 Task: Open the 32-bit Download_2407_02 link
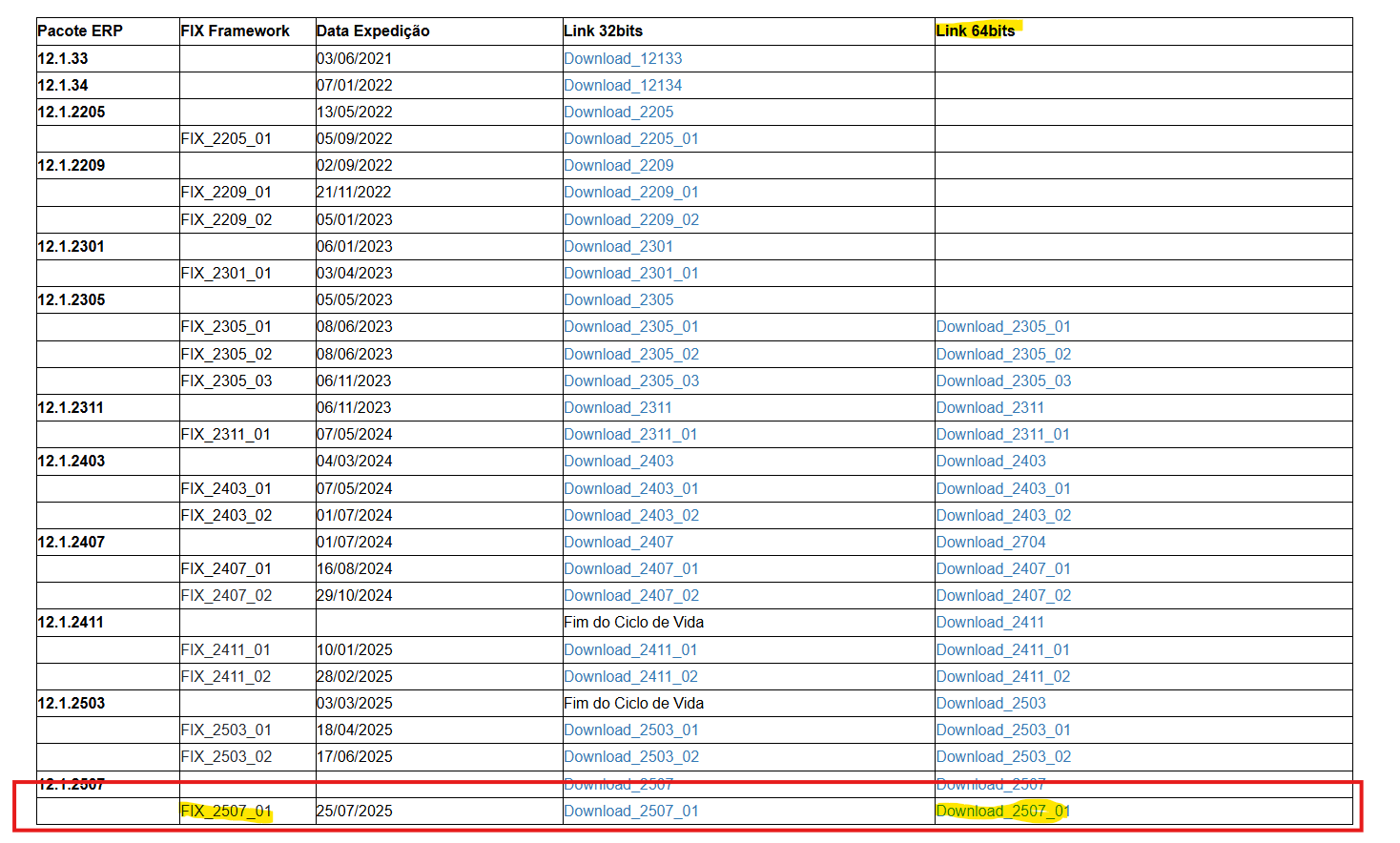pyautogui.click(x=630, y=595)
